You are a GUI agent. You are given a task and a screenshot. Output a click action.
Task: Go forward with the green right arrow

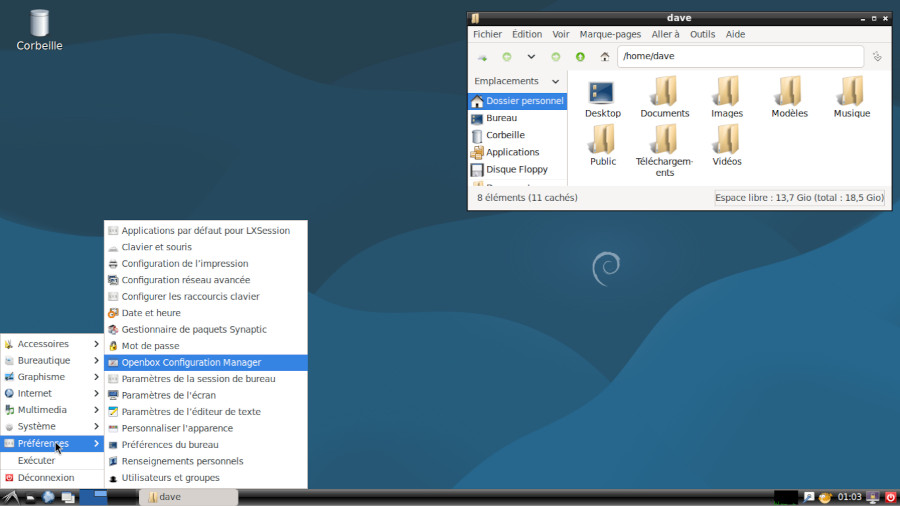[556, 57]
